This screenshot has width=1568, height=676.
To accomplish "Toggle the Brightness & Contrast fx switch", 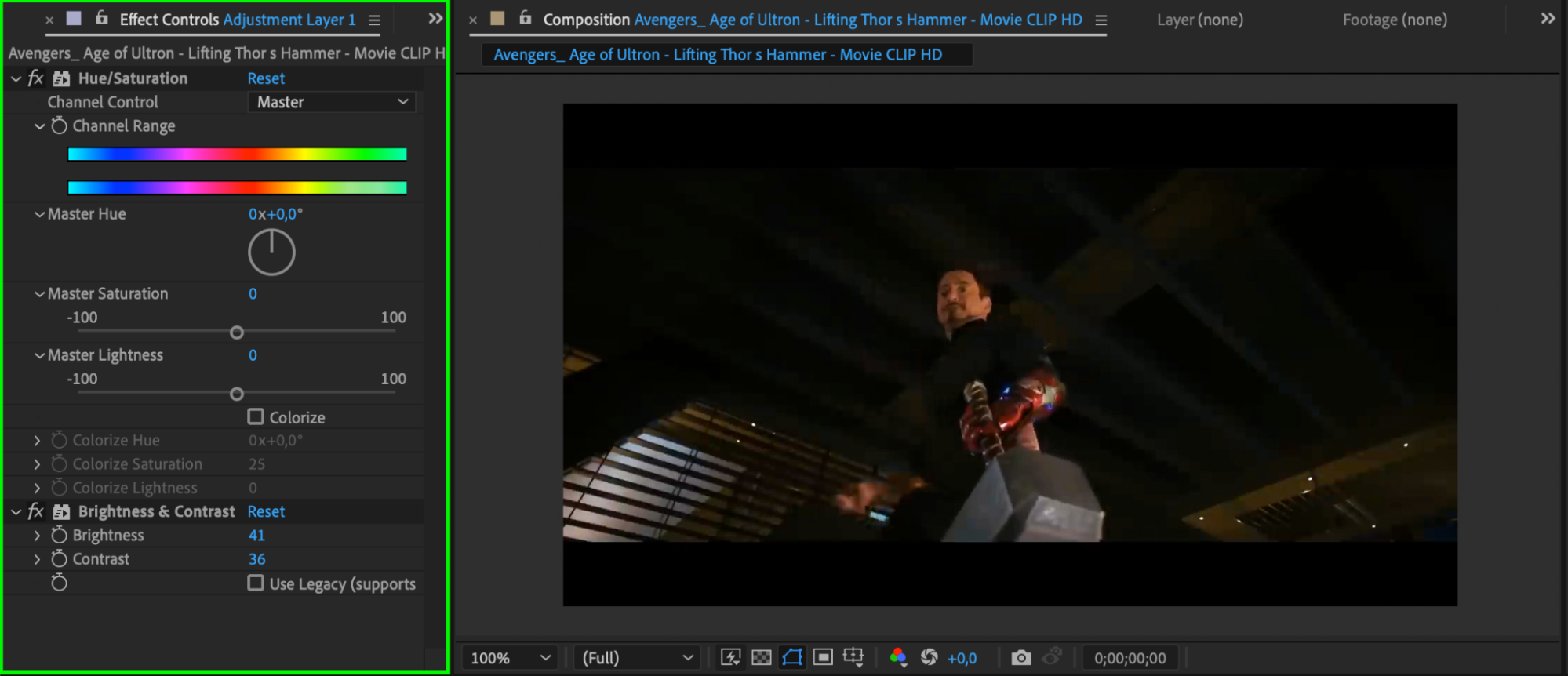I will (35, 511).
